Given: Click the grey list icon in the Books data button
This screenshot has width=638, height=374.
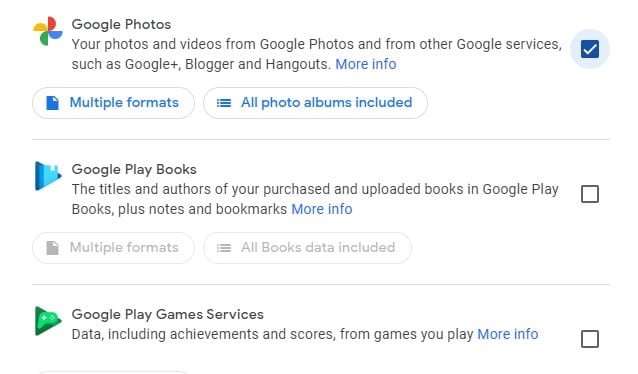Looking at the screenshot, I should click(224, 248).
